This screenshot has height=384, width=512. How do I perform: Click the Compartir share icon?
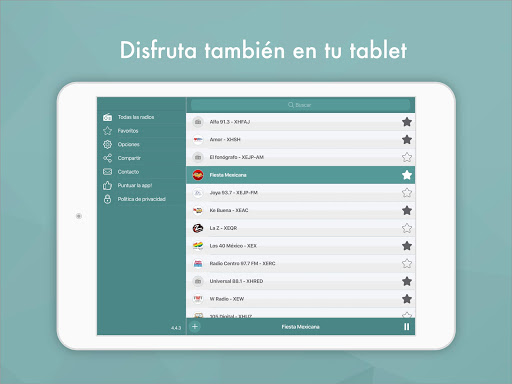pos(107,158)
